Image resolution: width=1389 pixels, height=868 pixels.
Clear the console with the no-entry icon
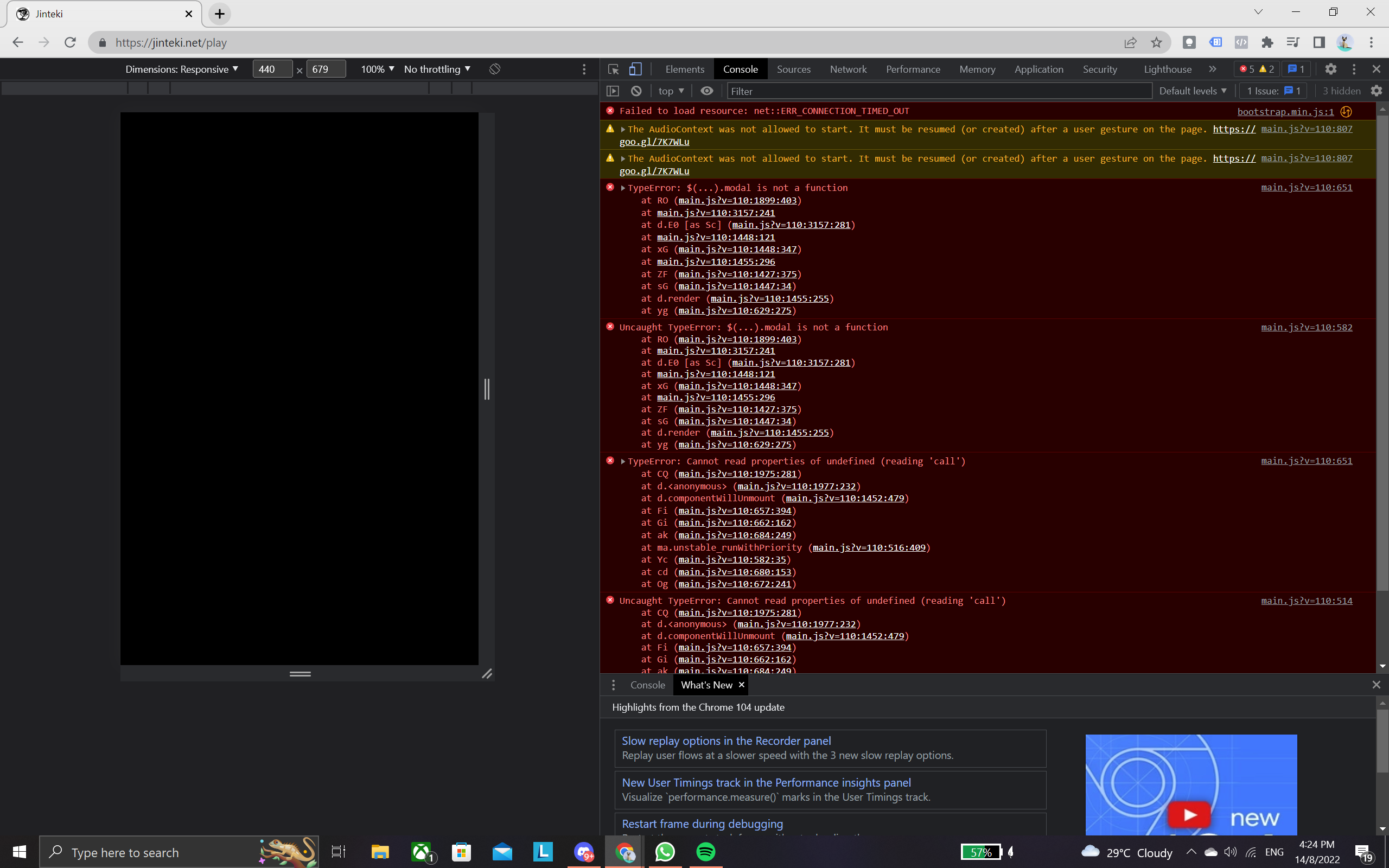[635, 91]
